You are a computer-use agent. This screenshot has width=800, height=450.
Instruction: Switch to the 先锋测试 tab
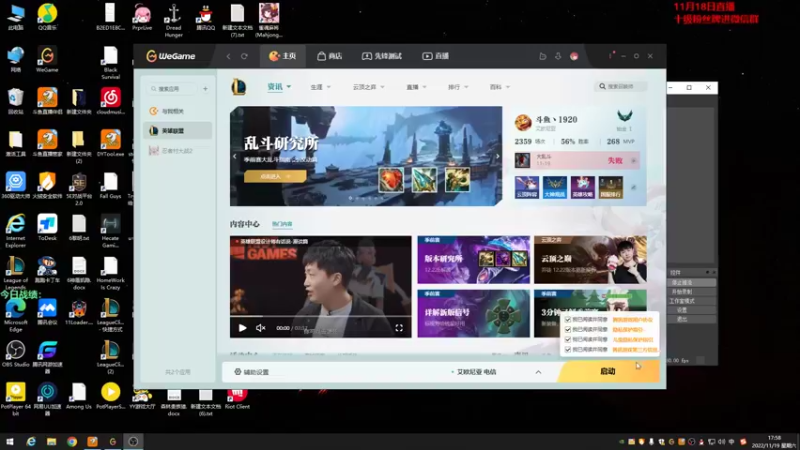382,56
